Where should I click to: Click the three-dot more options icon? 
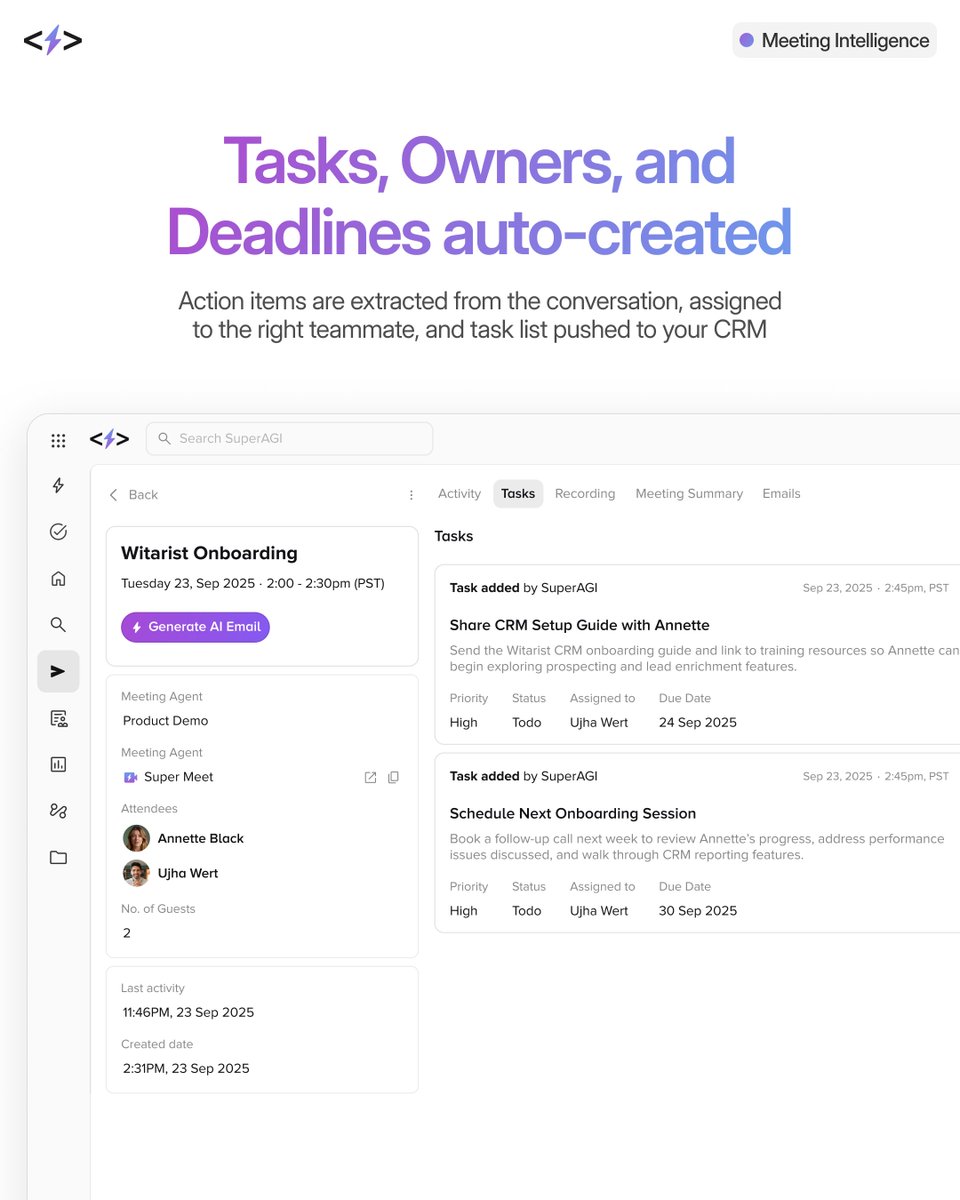pyautogui.click(x=411, y=495)
